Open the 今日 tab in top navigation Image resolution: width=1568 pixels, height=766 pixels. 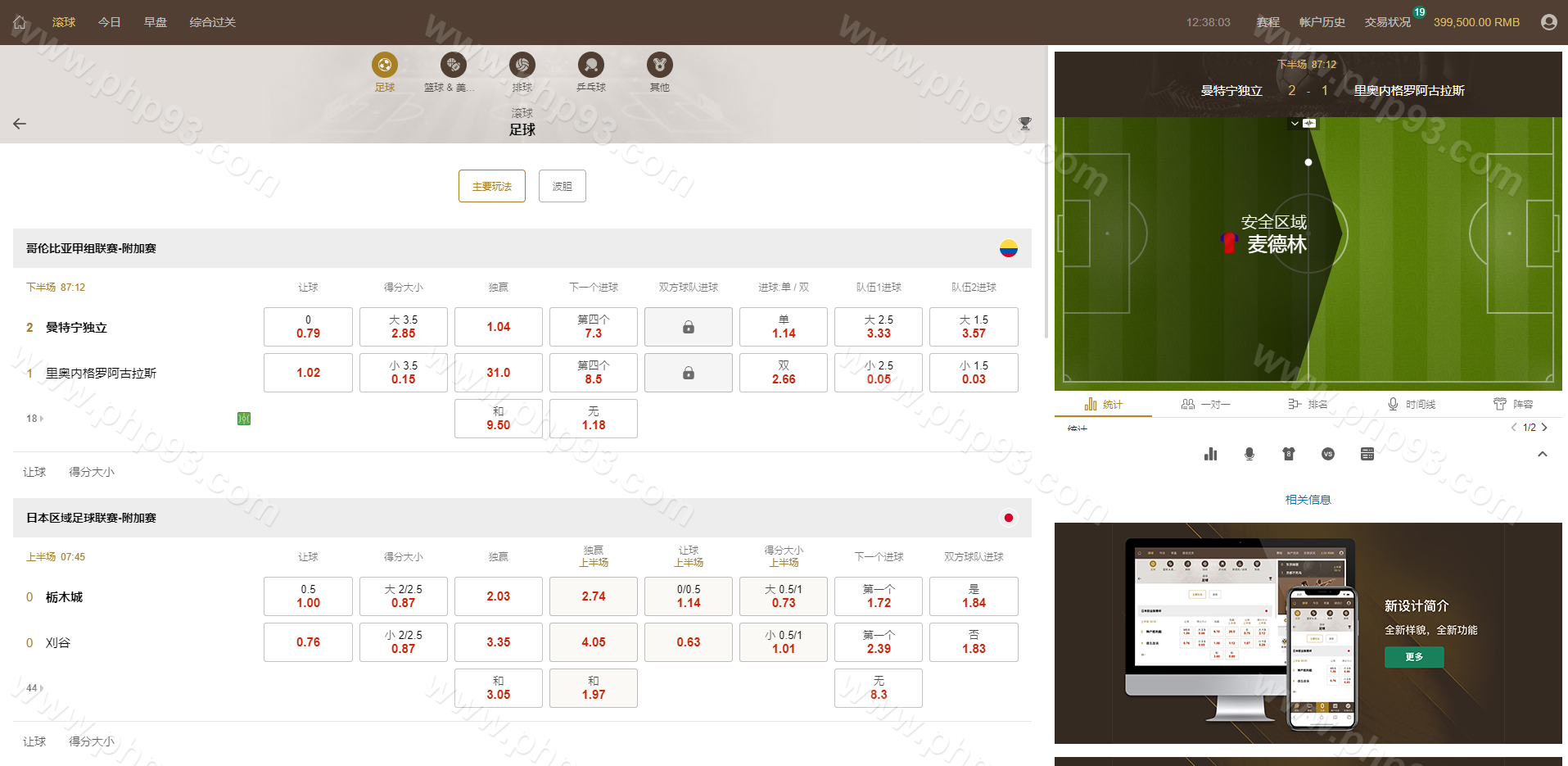point(109,22)
